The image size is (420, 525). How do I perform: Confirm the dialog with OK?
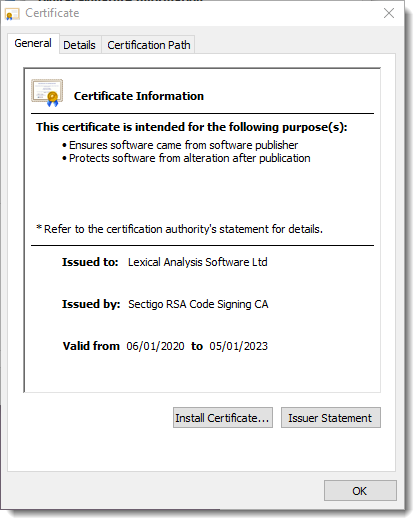coord(360,491)
